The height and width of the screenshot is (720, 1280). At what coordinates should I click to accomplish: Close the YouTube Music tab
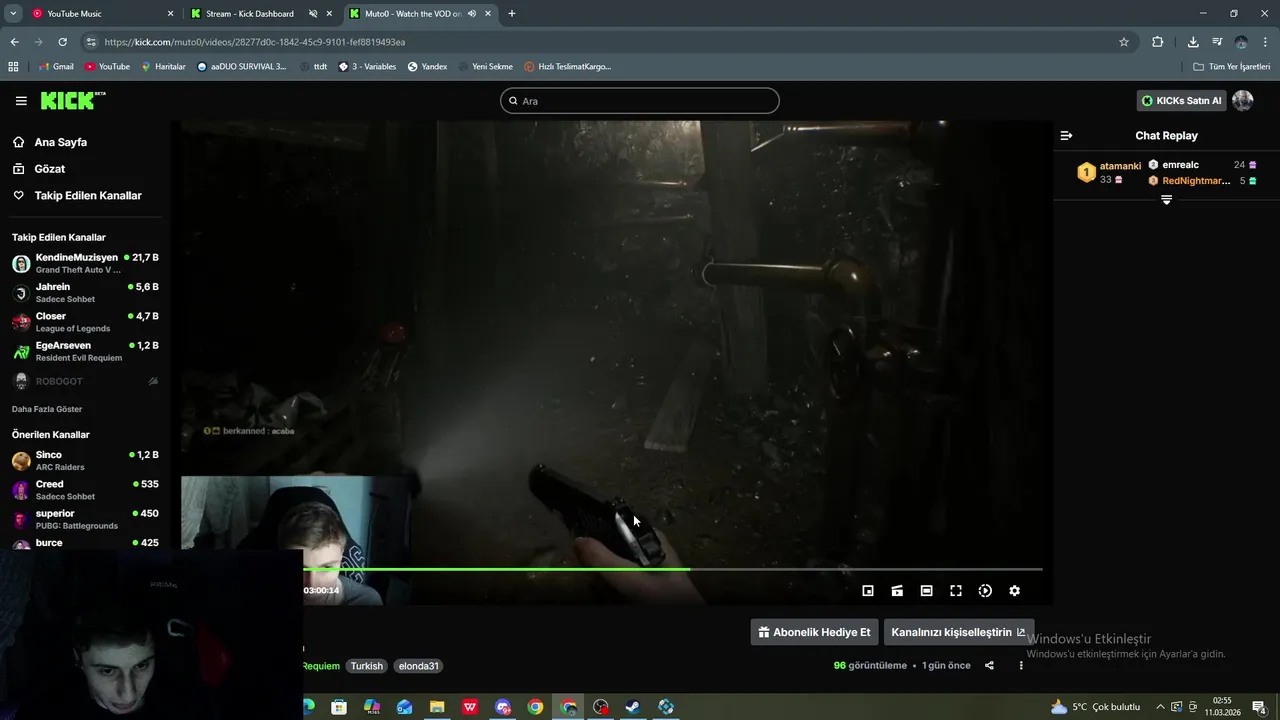click(x=170, y=14)
